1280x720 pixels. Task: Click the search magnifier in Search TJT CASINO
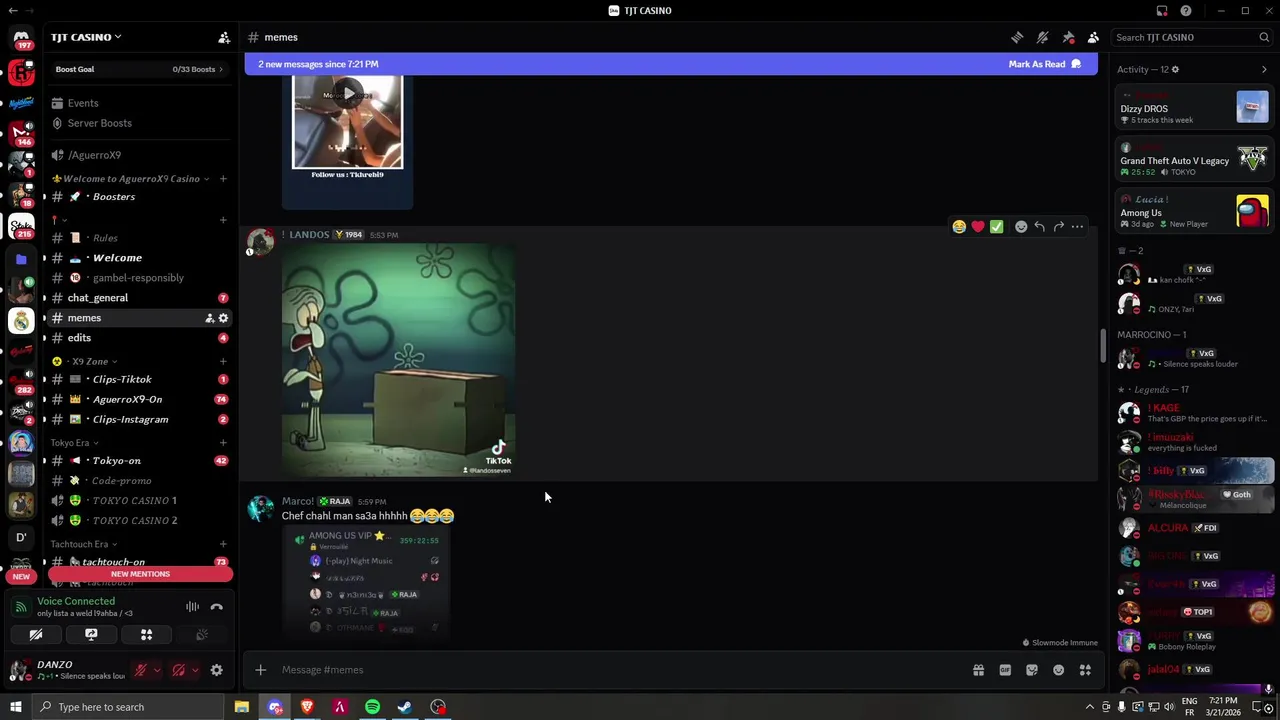[x=1264, y=37]
